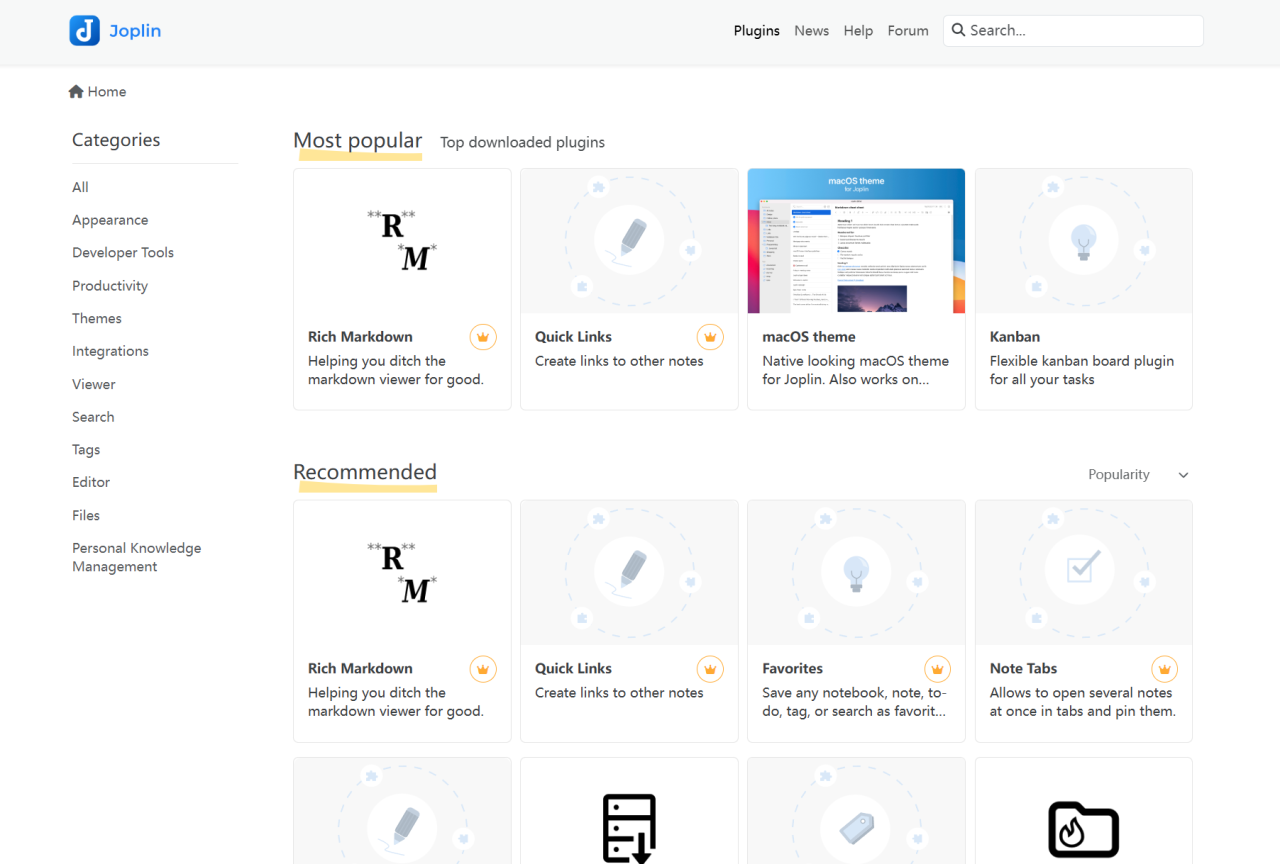This screenshot has width=1280, height=864.
Task: Click crown badge on Most popular Quick Links
Action: [x=710, y=337]
